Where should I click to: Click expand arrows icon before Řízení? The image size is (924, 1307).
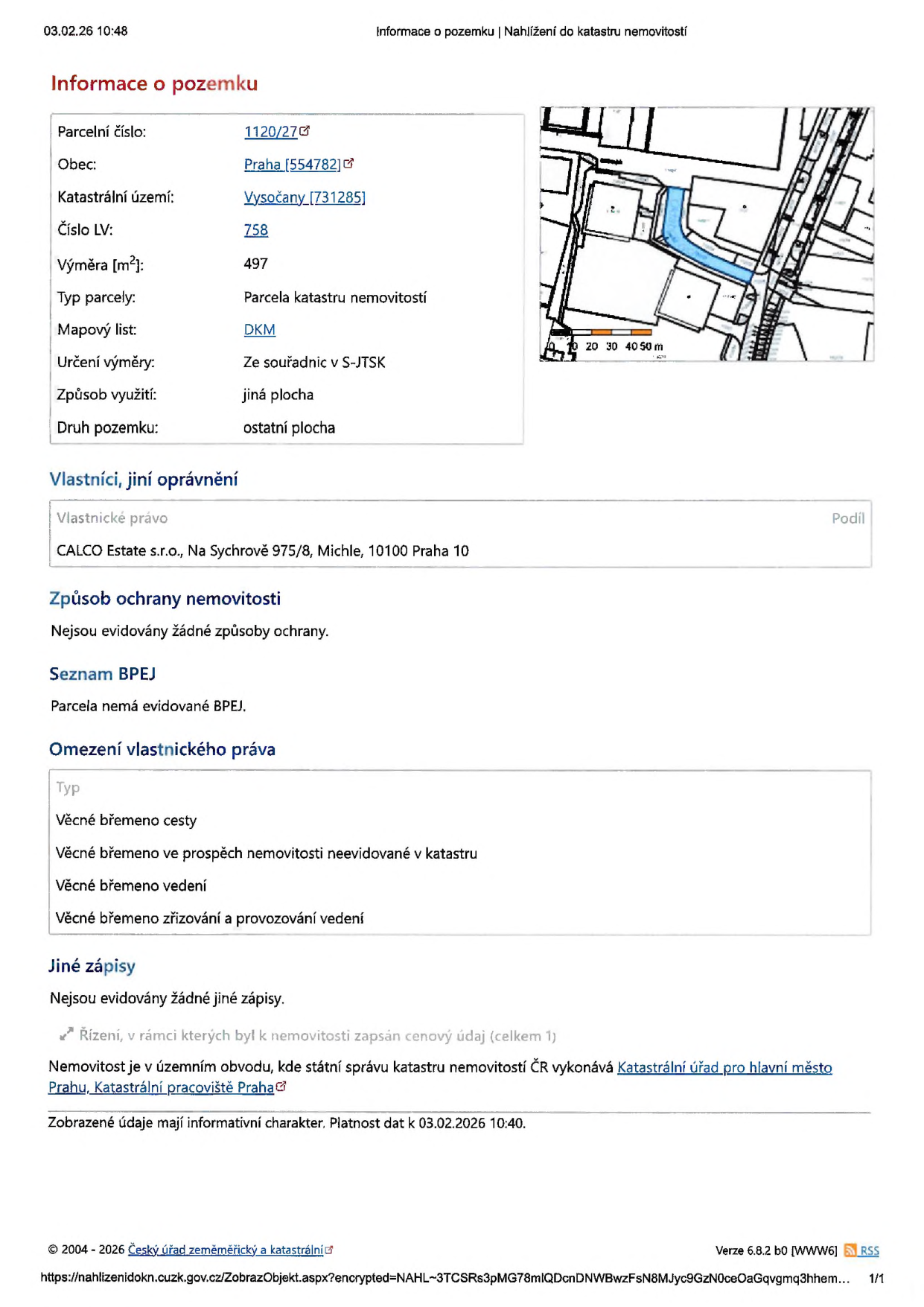[x=66, y=1034]
